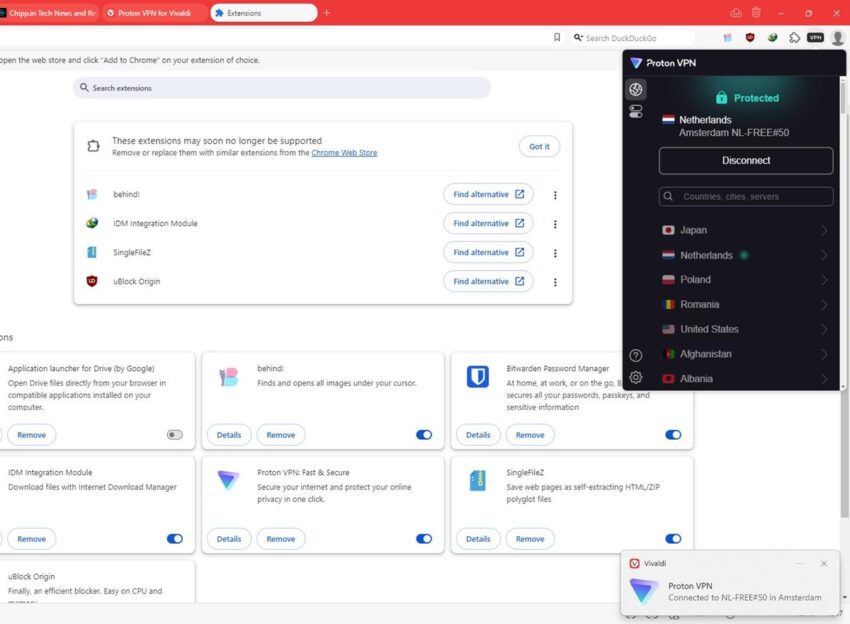
Task: Select the Extensions tab
Action: [x=263, y=13]
